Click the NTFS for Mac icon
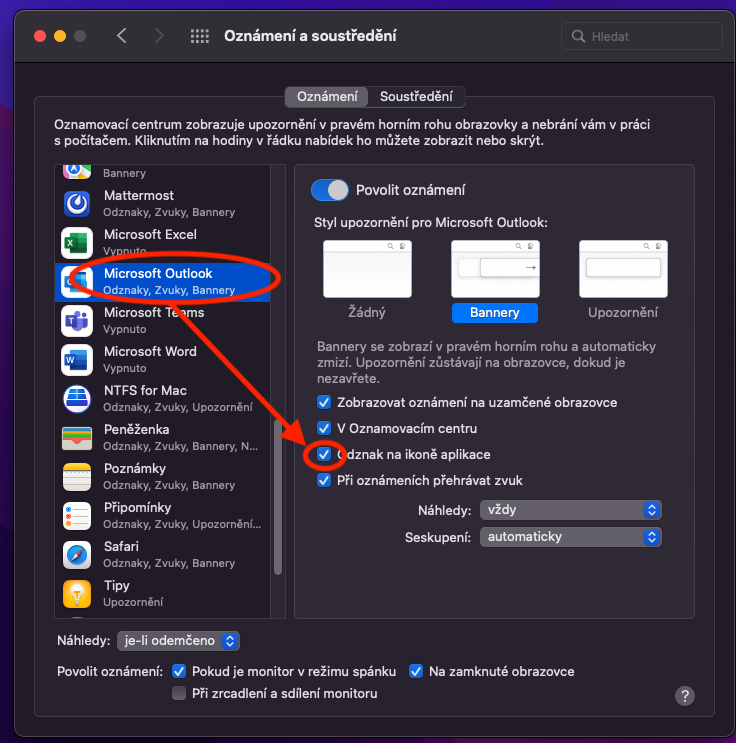Viewport: 736px width, 743px height. [77, 399]
